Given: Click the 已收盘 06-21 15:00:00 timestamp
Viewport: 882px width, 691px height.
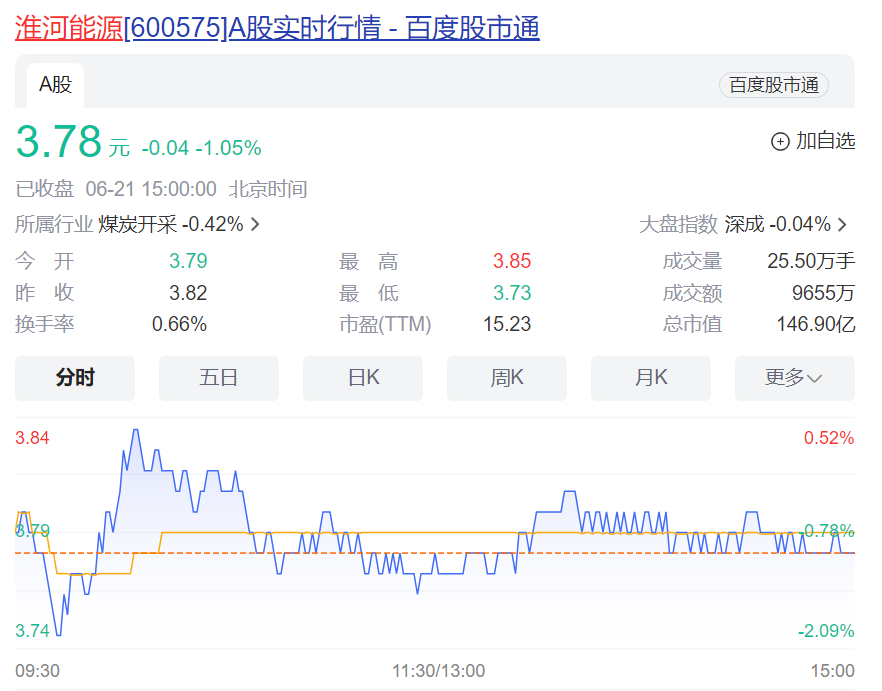Looking at the screenshot, I should pyautogui.click(x=161, y=189).
